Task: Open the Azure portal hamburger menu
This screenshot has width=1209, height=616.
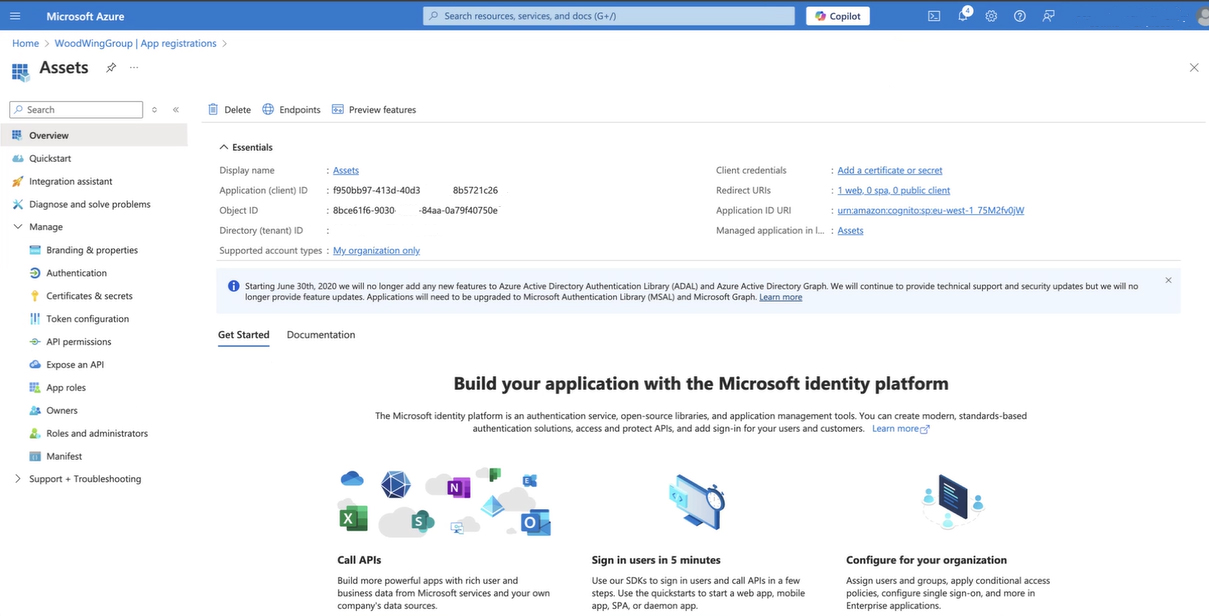Action: (x=14, y=16)
